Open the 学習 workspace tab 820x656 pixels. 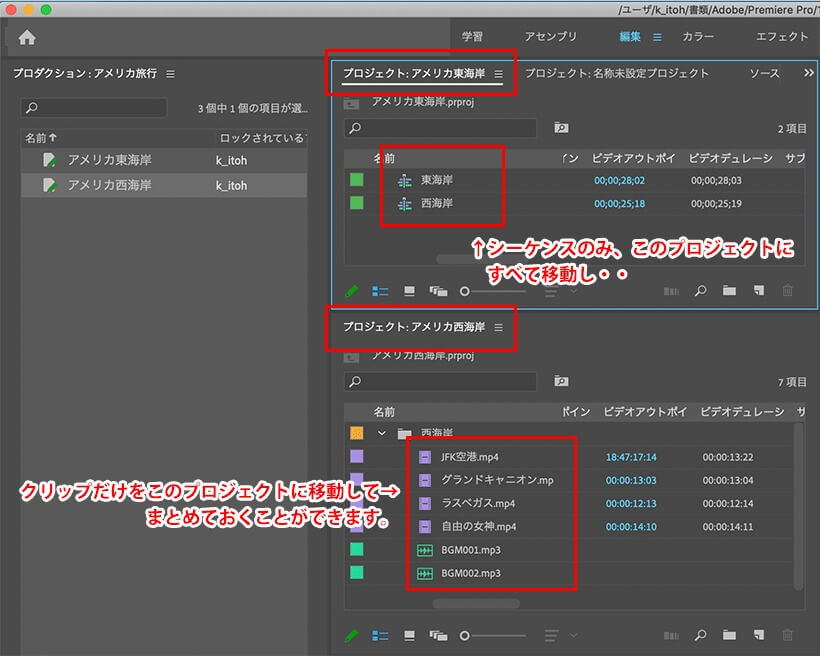(472, 37)
